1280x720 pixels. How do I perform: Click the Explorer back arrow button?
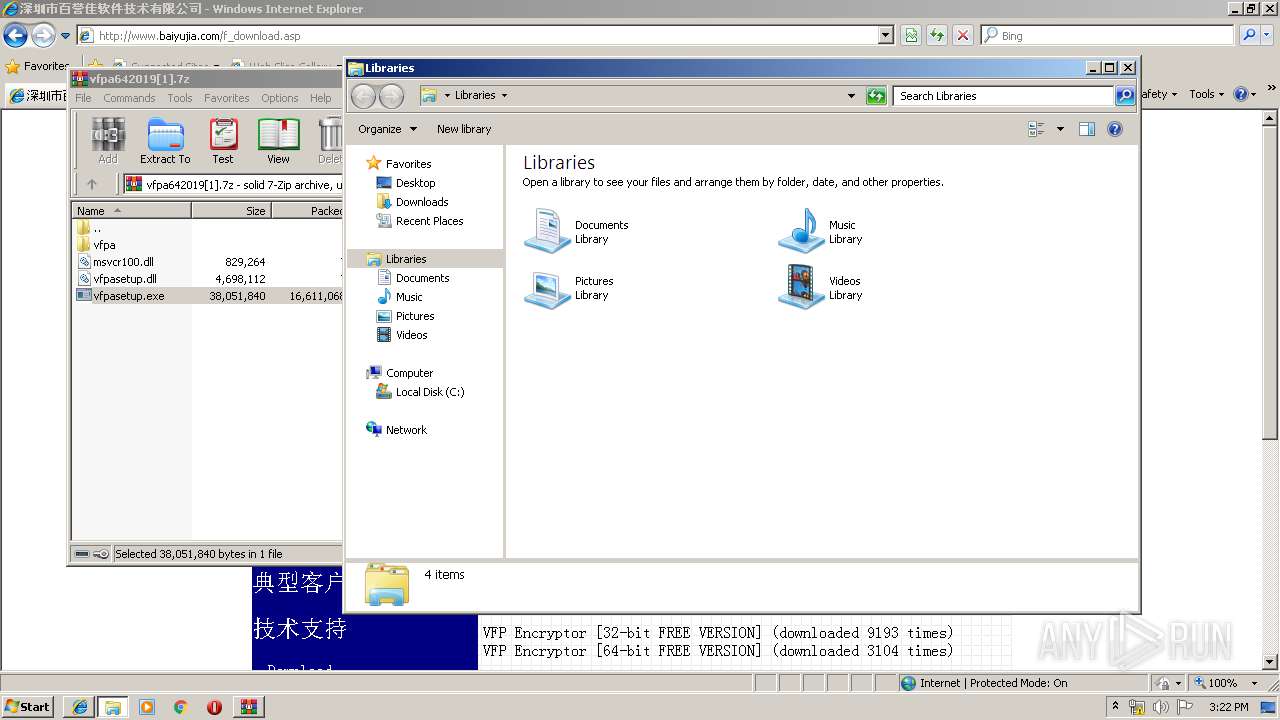[x=363, y=96]
